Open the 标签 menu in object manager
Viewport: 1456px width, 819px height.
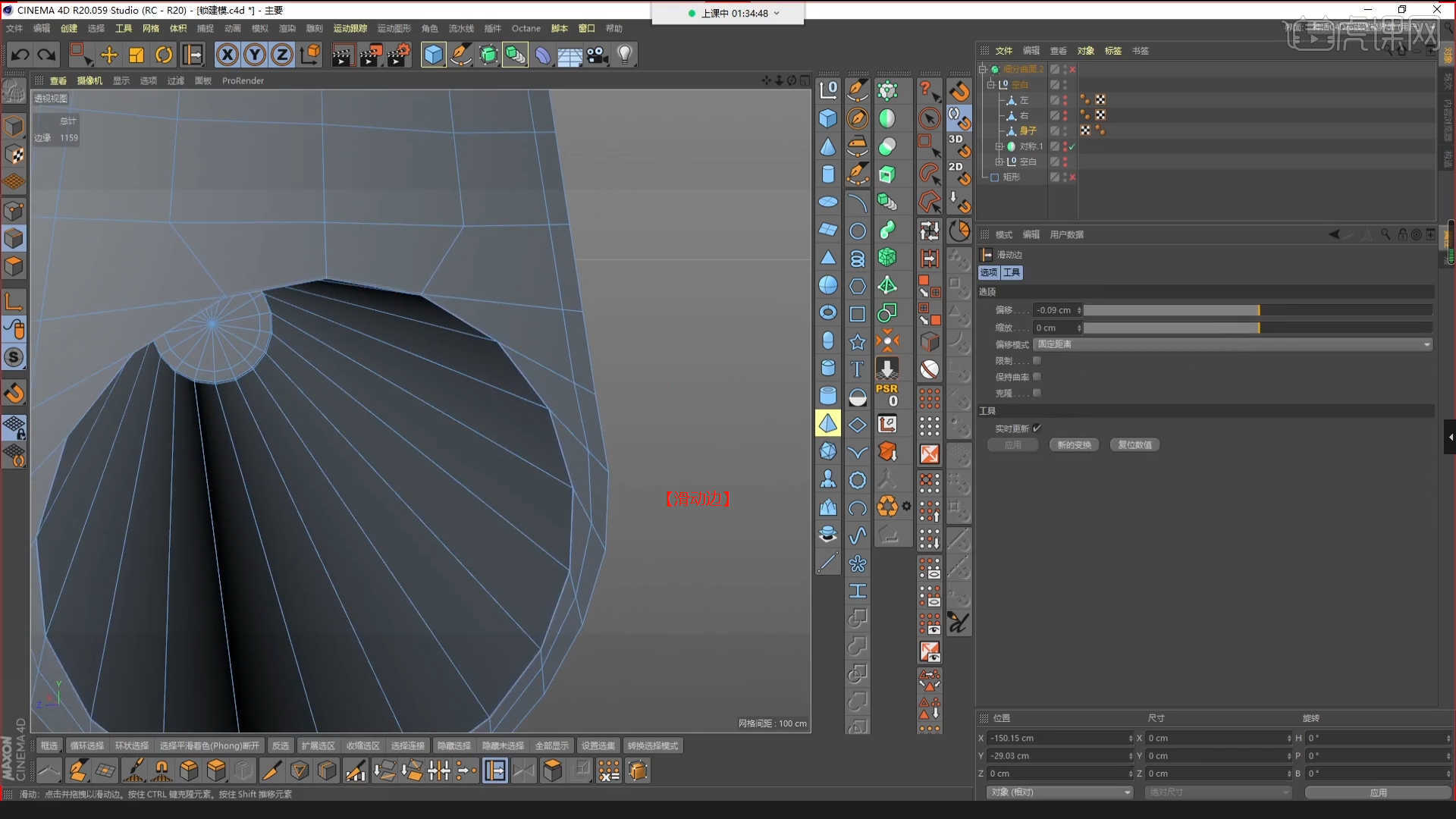[1113, 51]
